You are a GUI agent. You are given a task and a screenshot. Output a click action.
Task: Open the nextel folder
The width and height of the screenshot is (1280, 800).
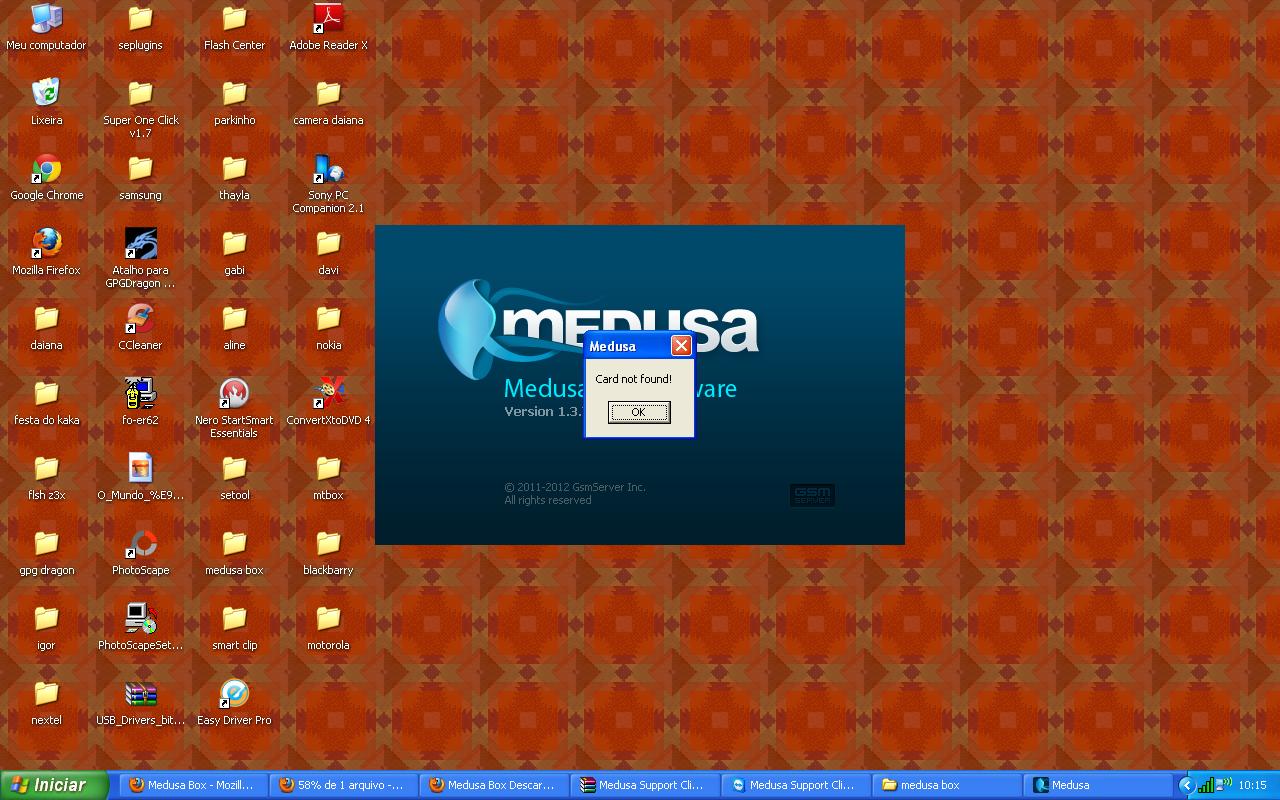click(x=46, y=693)
